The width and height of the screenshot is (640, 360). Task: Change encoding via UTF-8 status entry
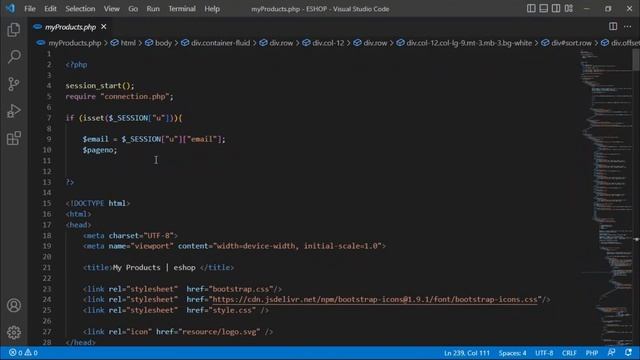(544, 353)
